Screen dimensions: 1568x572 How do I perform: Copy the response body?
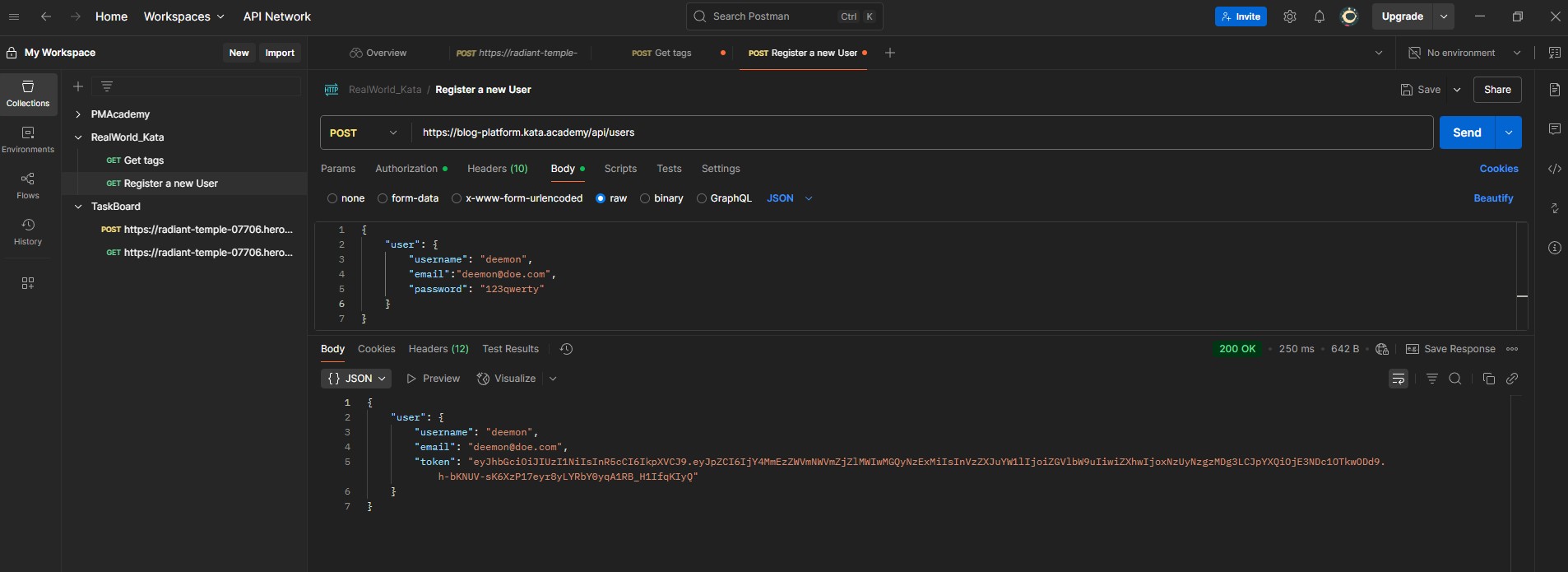click(1489, 379)
